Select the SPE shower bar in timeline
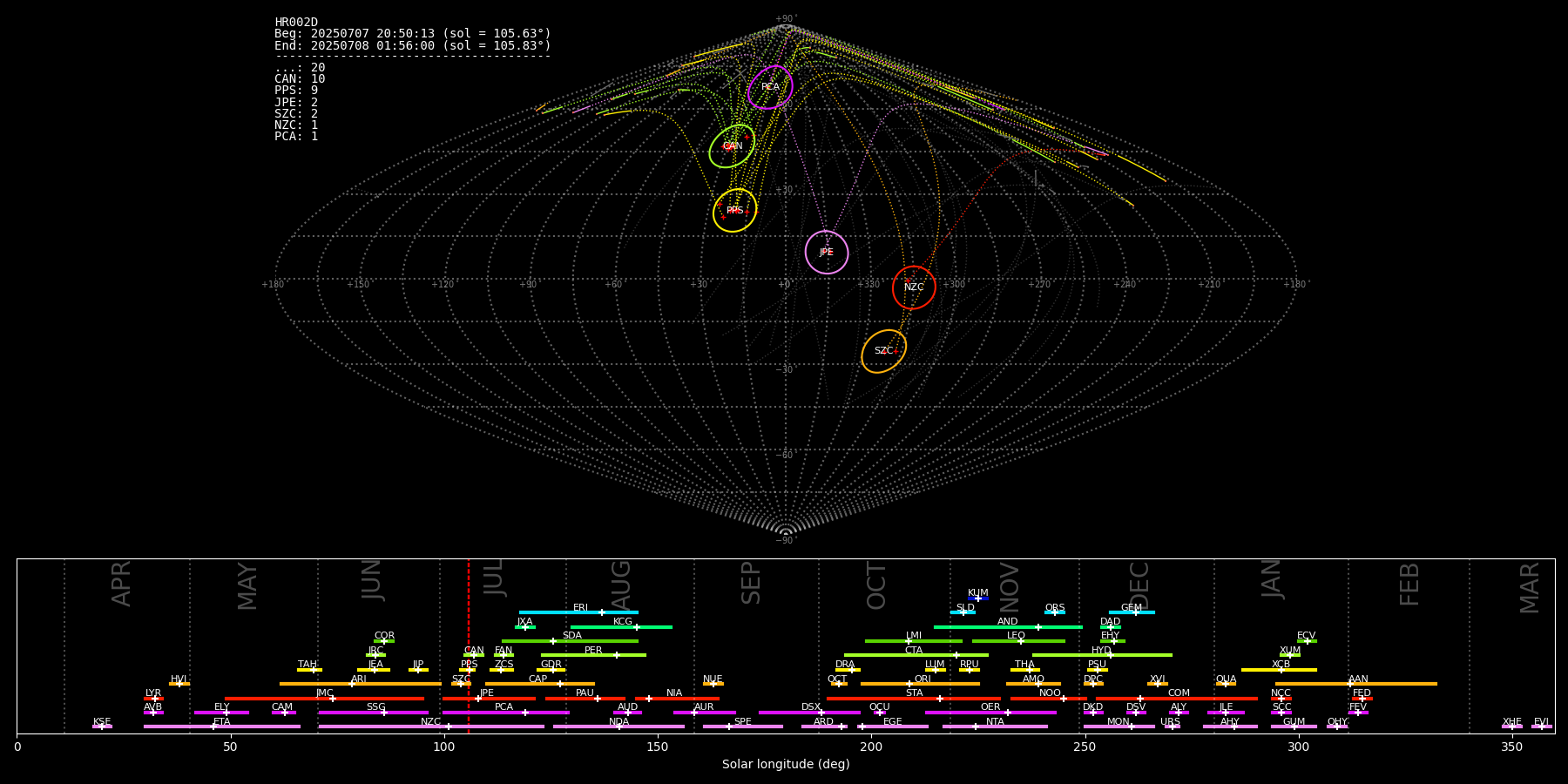The image size is (1568, 784). point(743,727)
